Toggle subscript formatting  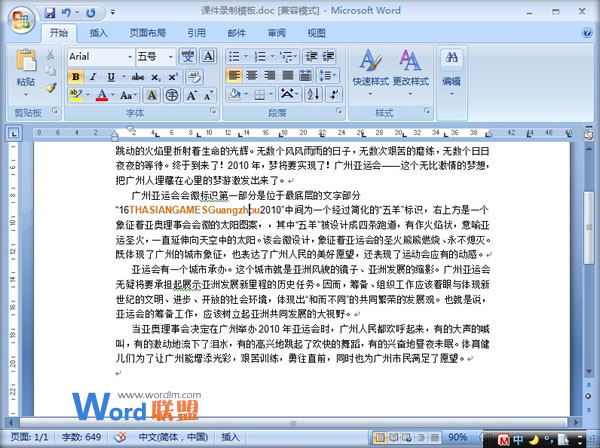point(155,77)
